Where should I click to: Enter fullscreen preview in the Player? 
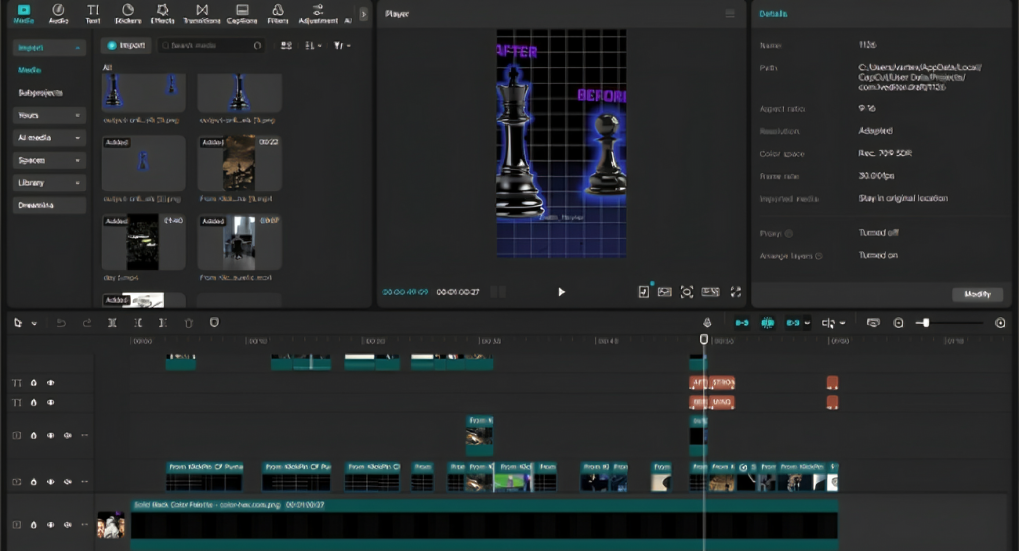tap(736, 292)
